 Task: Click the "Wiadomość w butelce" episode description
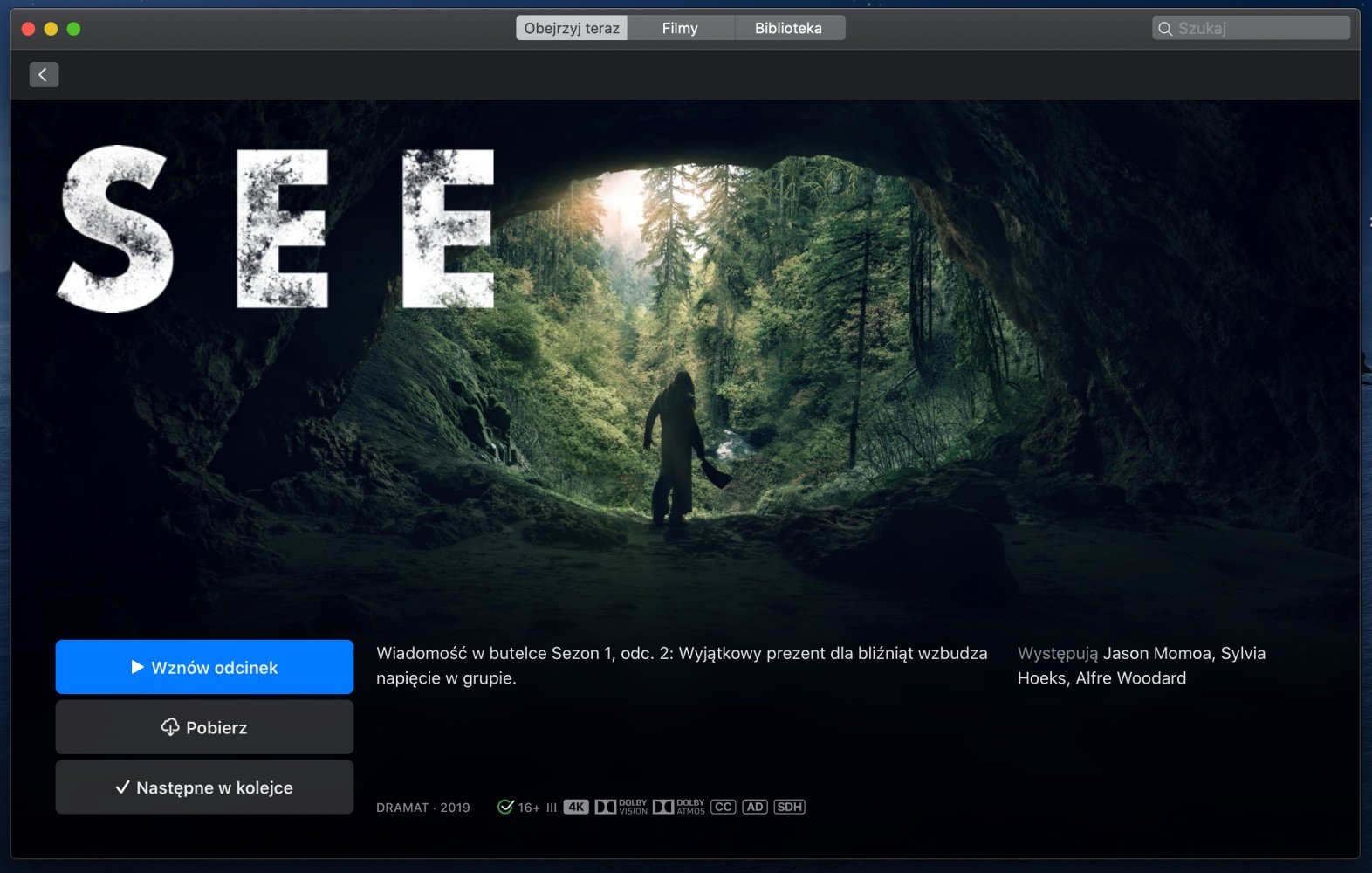coord(682,665)
